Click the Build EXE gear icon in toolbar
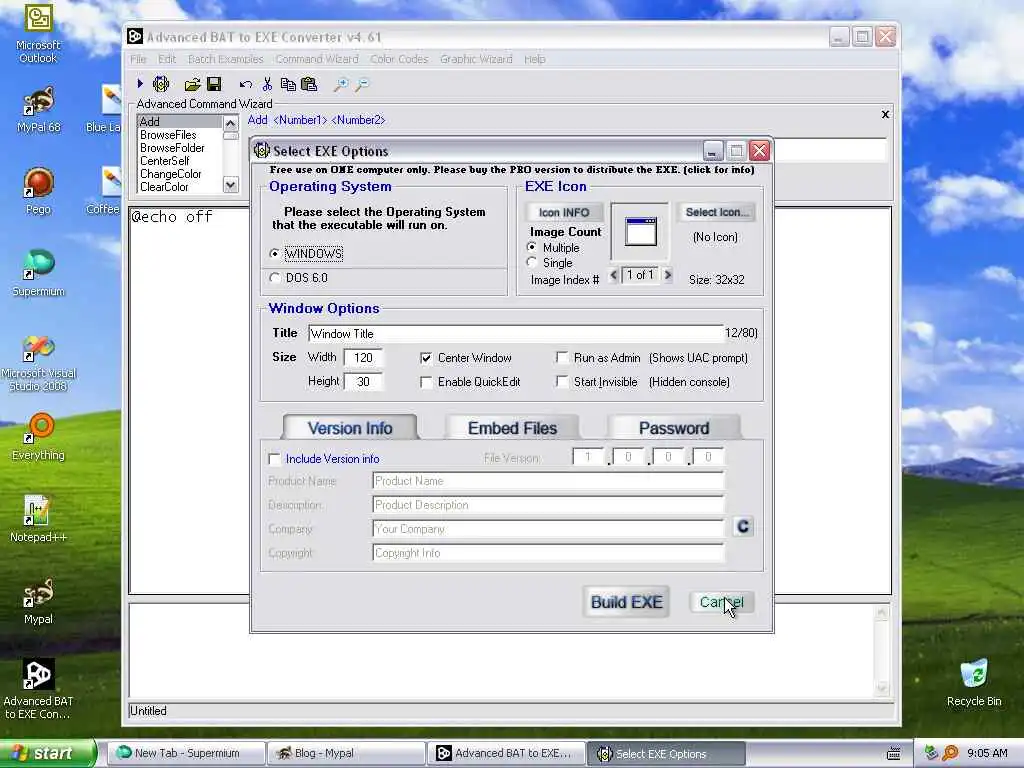Screen dimensions: 1024x768 pyautogui.click(x=161, y=84)
